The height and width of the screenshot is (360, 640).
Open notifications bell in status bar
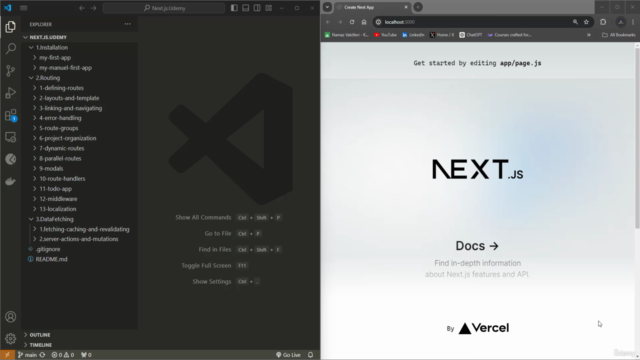tap(310, 355)
